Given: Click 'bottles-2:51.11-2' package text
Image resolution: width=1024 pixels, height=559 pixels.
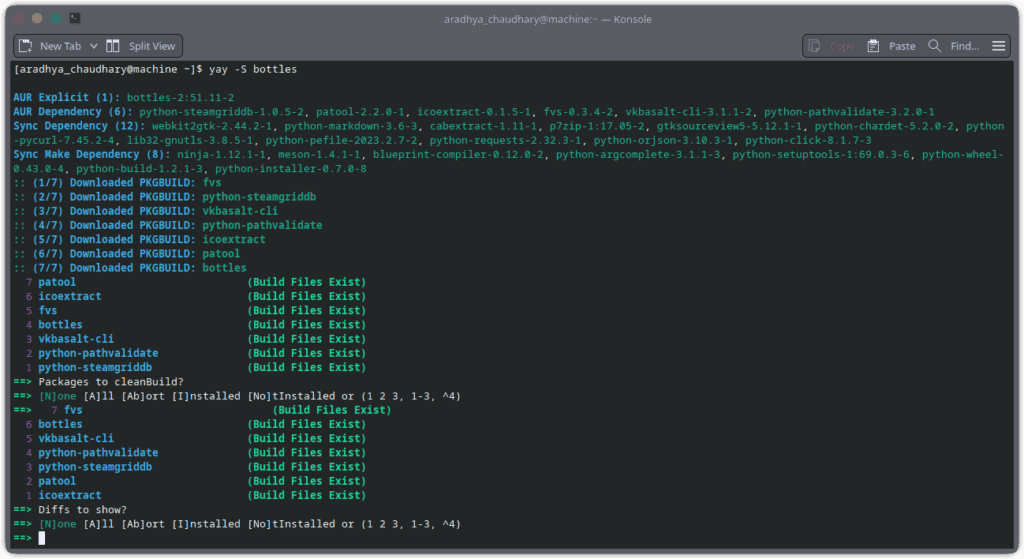Looking at the screenshot, I should [180, 97].
